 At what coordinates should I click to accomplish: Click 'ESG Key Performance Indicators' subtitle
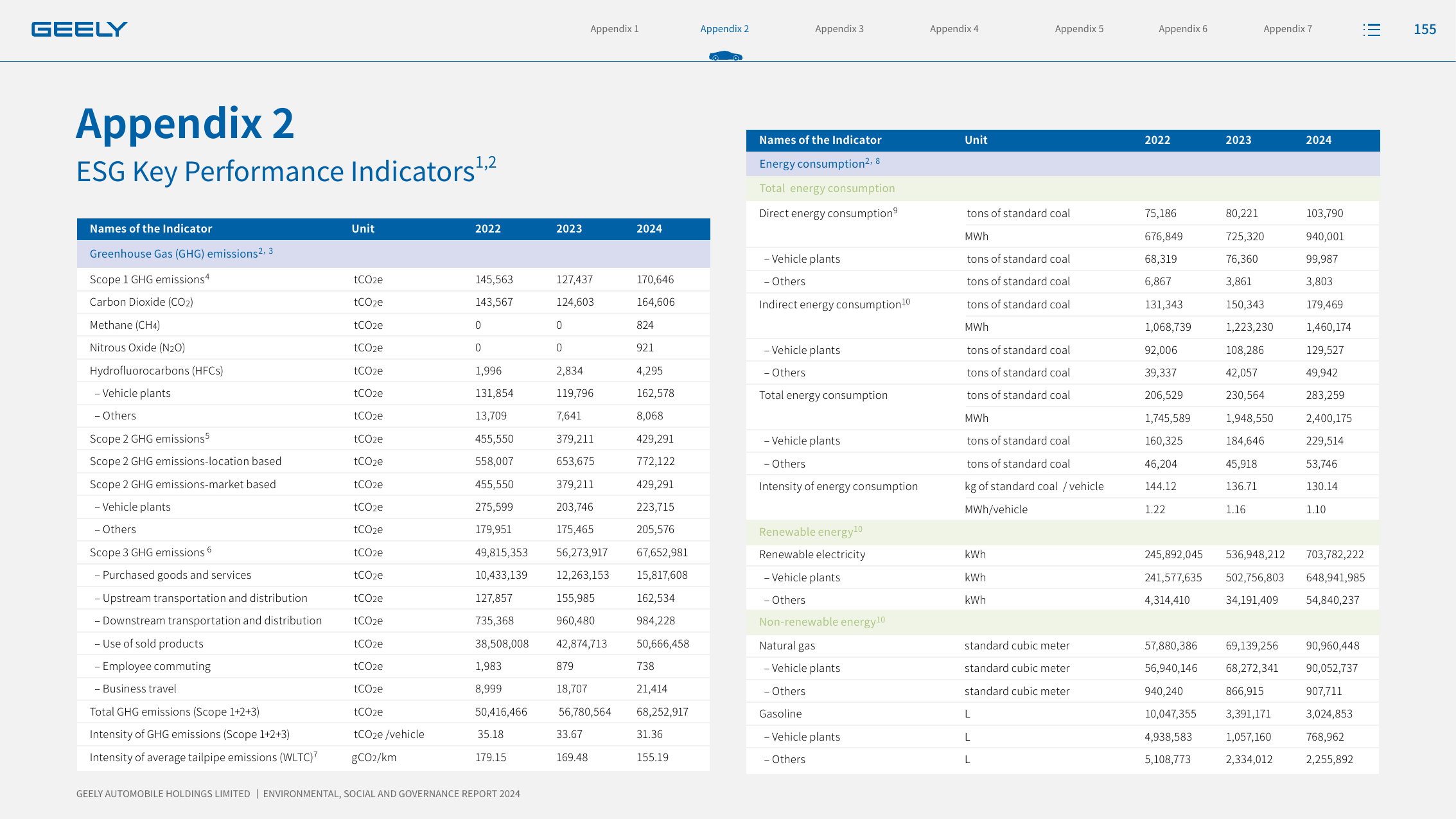pos(286,171)
